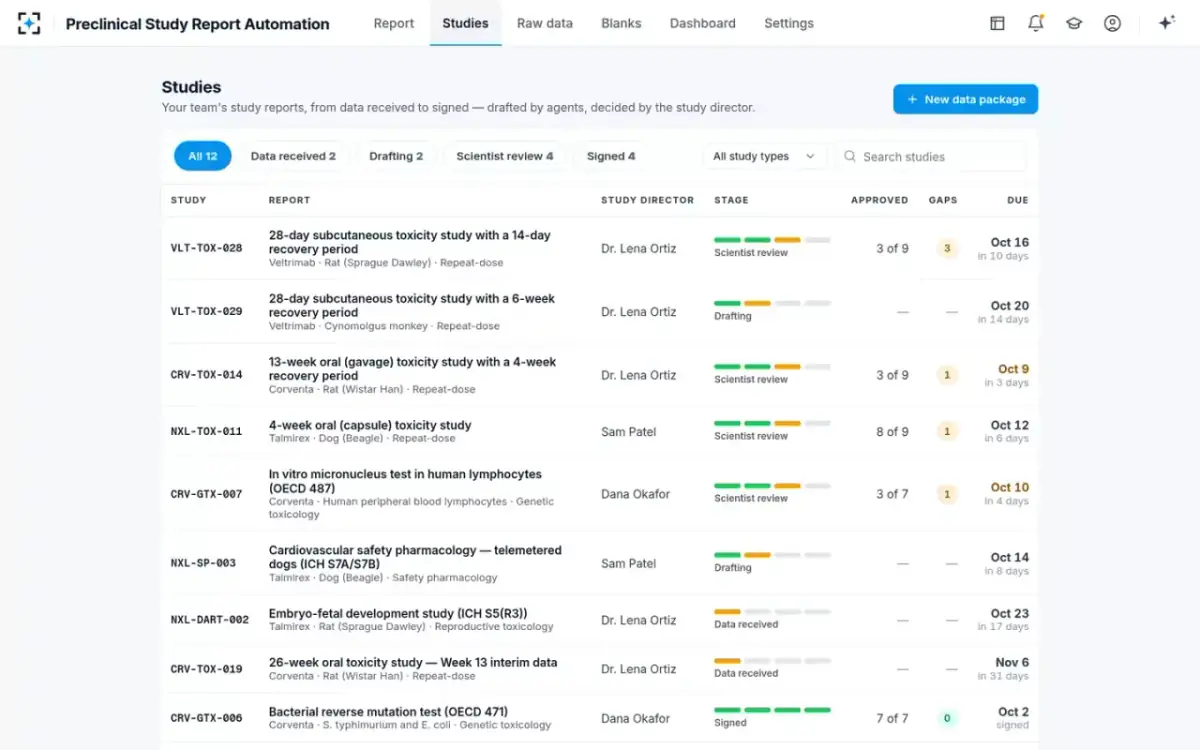Image resolution: width=1200 pixels, height=750 pixels.
Task: Click the Search studies field
Action: pos(932,156)
